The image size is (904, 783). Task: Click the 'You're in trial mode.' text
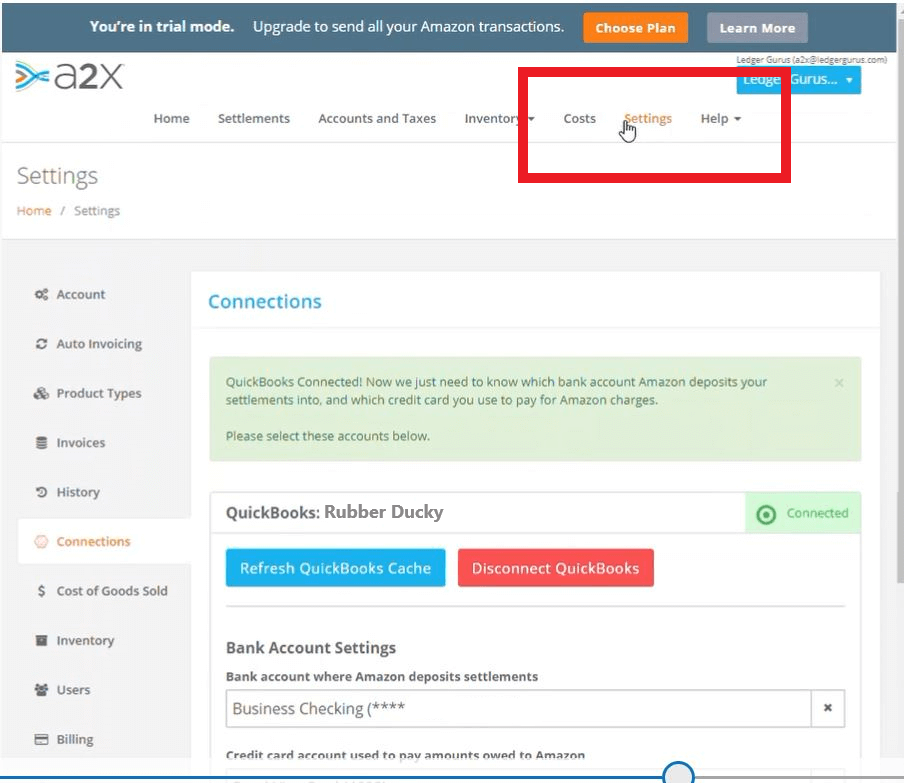coord(162,27)
